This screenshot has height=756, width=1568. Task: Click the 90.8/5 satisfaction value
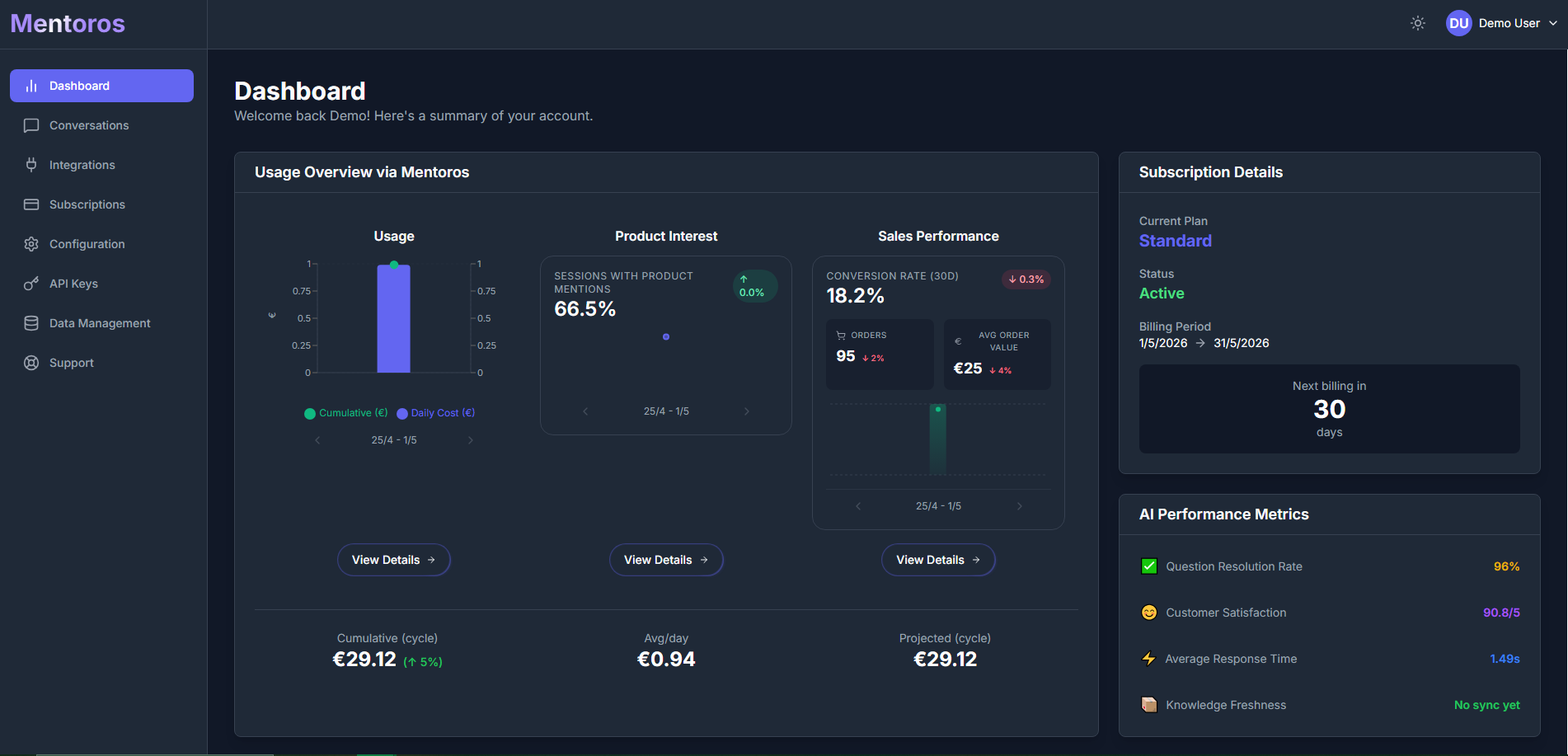(1501, 613)
